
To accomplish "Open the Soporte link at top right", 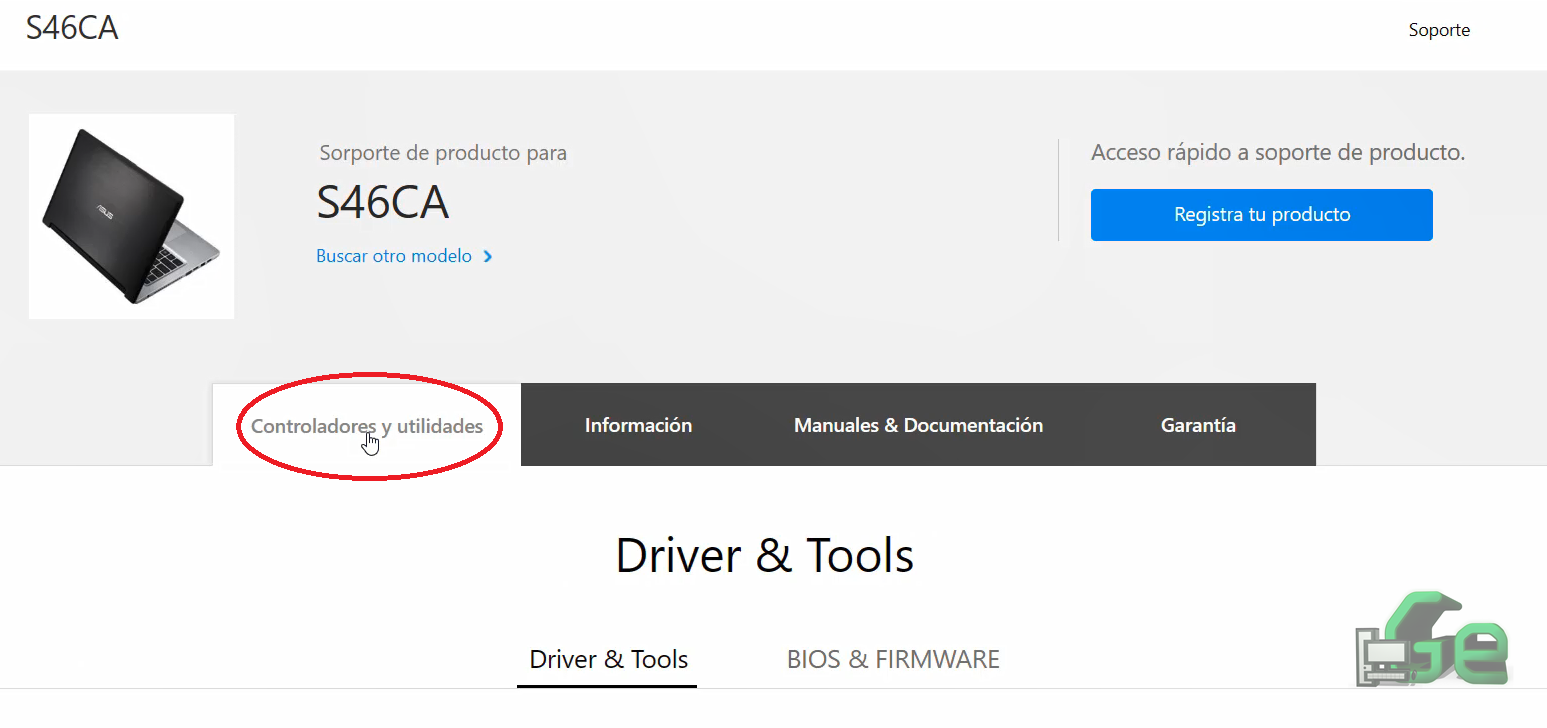I will [1439, 30].
